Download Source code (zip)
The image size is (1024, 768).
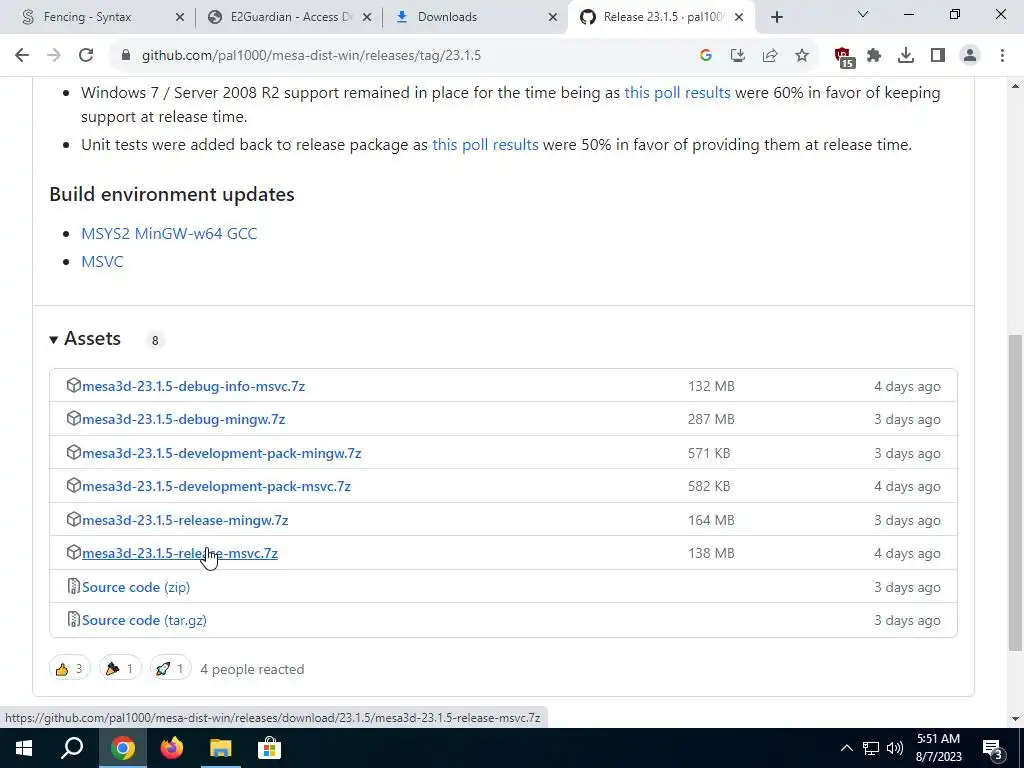pyautogui.click(x=136, y=587)
